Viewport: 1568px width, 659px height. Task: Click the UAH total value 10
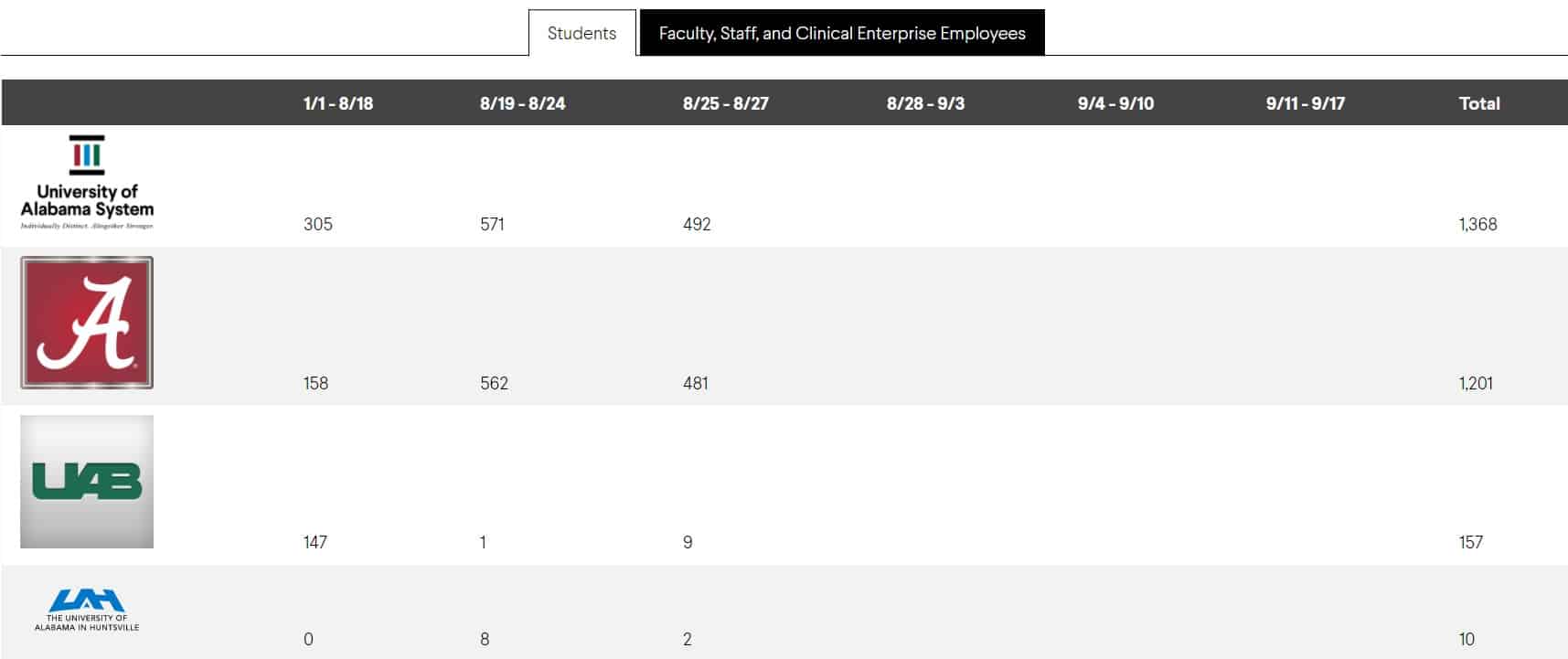pos(1467,639)
